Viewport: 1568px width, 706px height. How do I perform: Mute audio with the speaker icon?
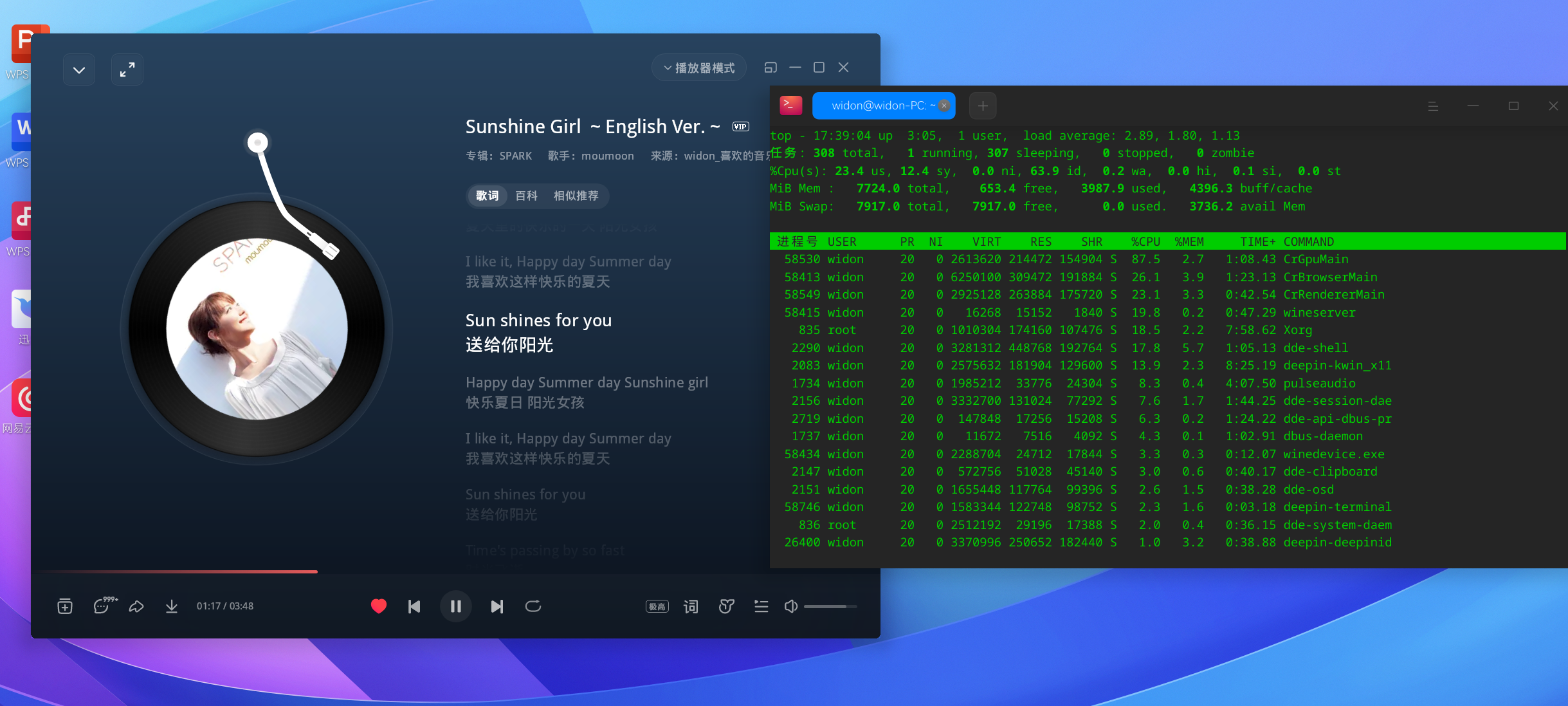click(x=791, y=606)
